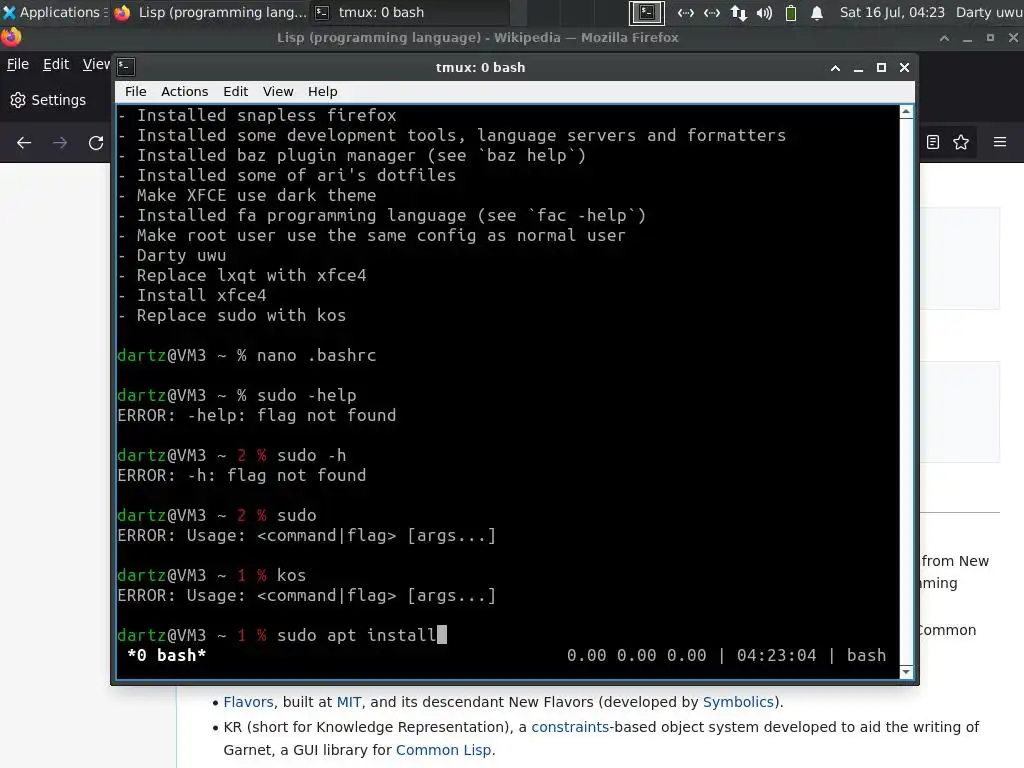The height and width of the screenshot is (768, 1024).
Task: Click the terminal launcher icon in panel
Action: [647, 12]
